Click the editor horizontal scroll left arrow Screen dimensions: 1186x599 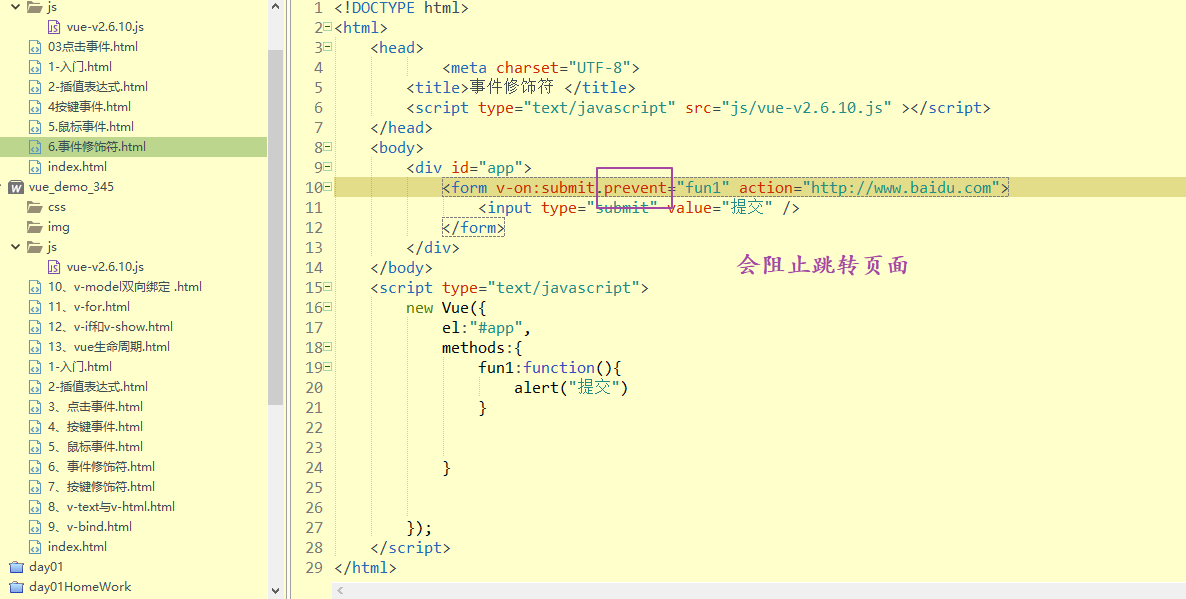(x=340, y=591)
